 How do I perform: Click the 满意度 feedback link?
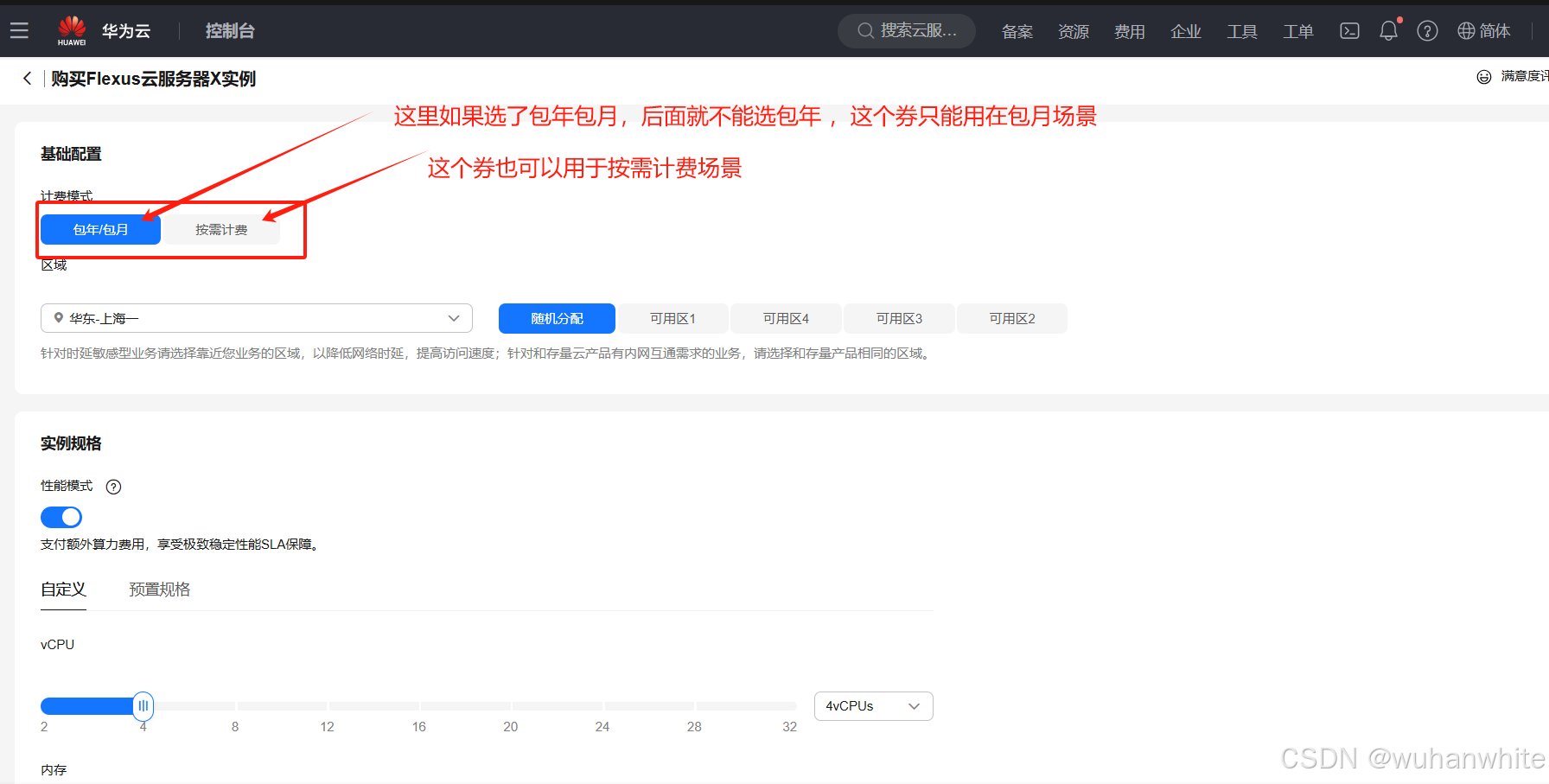(1524, 77)
